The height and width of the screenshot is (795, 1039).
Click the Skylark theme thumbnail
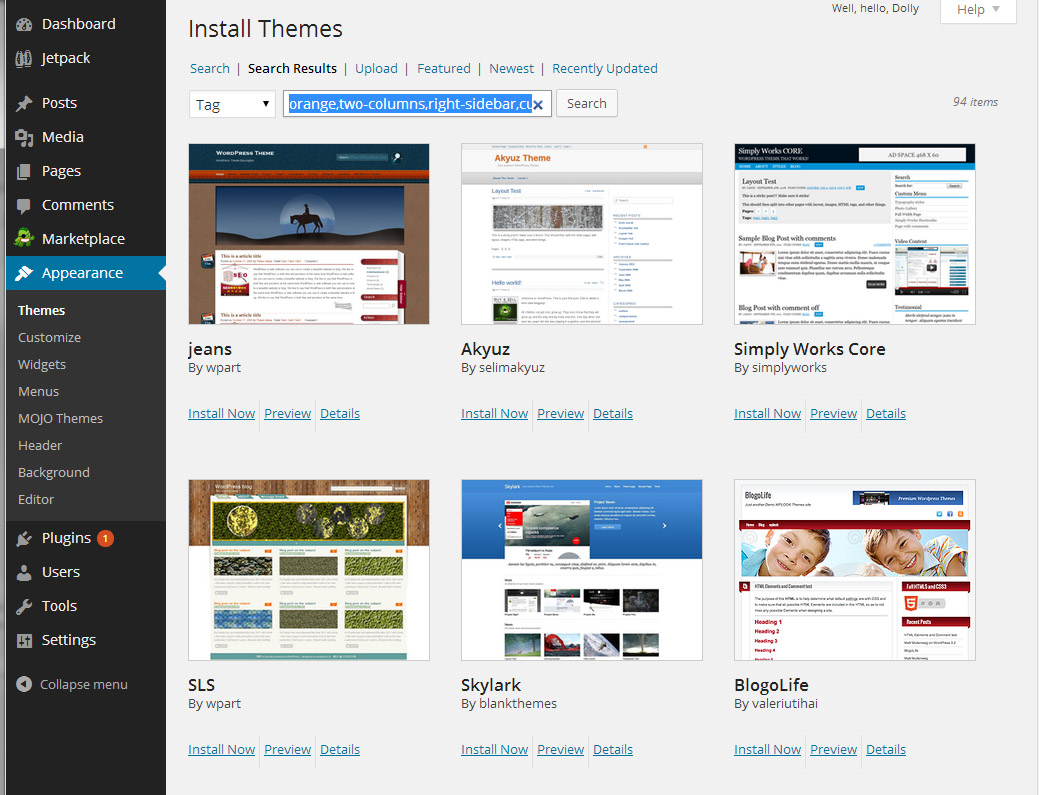pyautogui.click(x=581, y=570)
